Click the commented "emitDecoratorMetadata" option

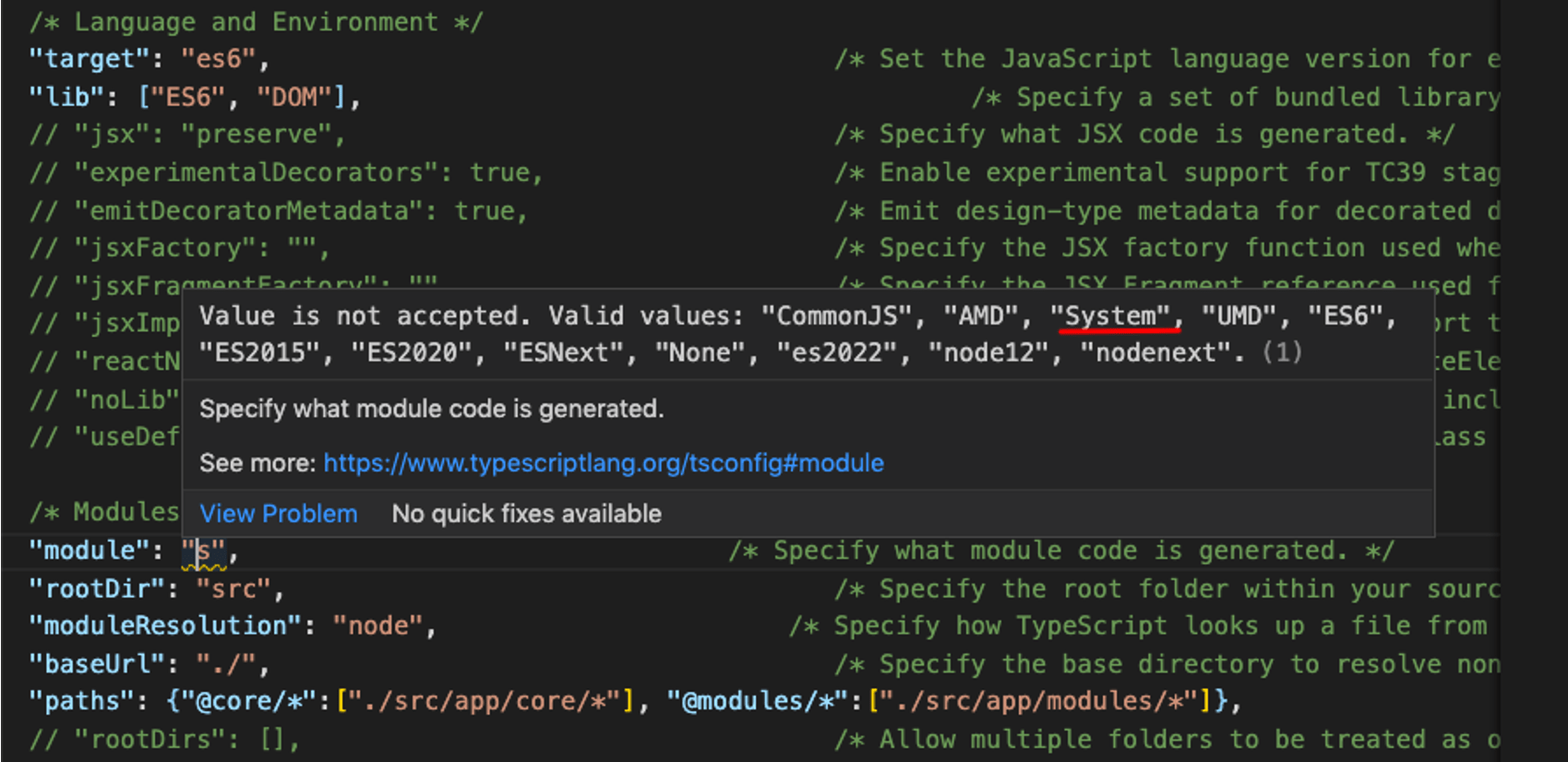tap(278, 211)
